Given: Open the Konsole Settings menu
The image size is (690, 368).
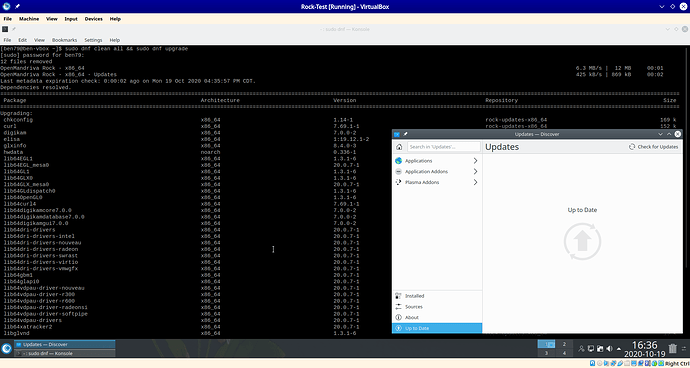Looking at the screenshot, I should [93, 40].
